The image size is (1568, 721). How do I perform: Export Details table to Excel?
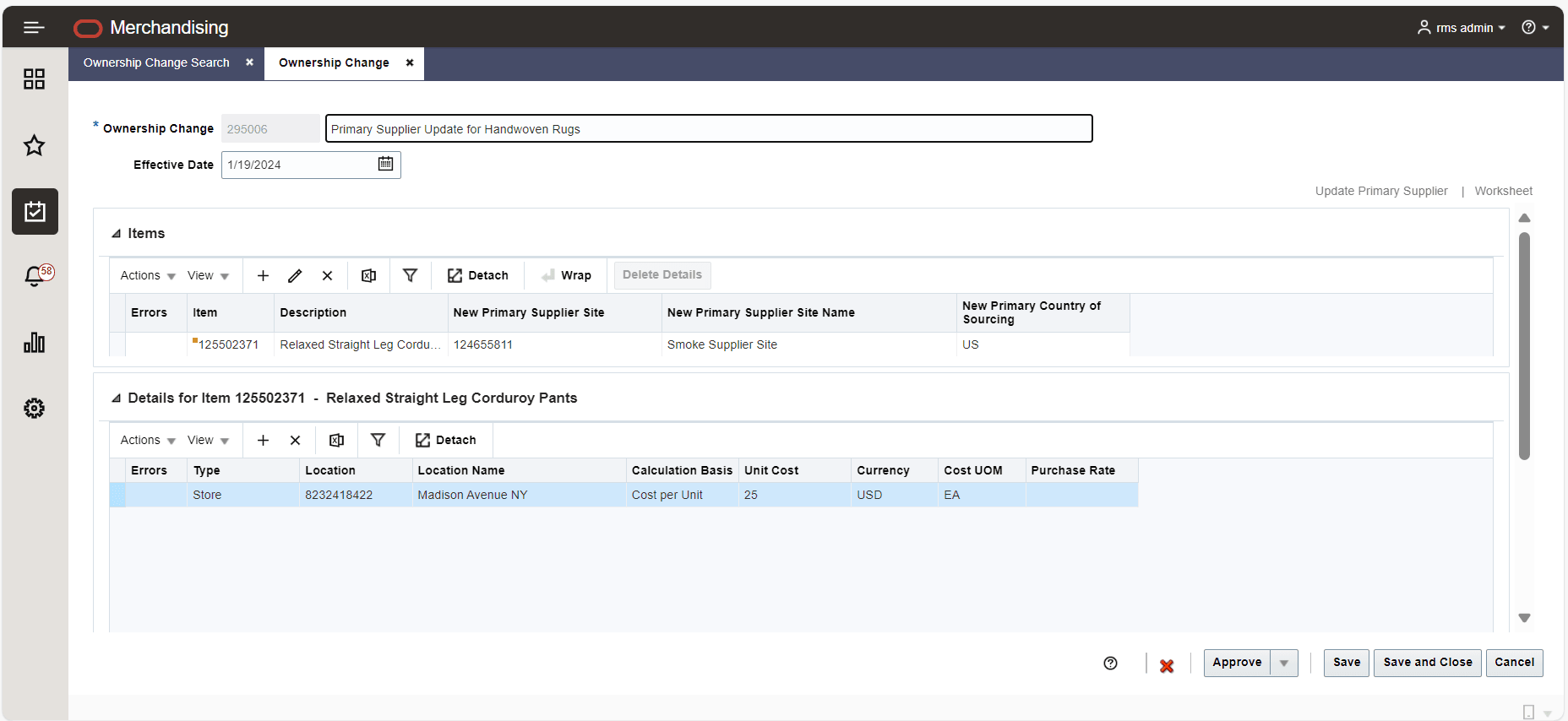[336, 441]
